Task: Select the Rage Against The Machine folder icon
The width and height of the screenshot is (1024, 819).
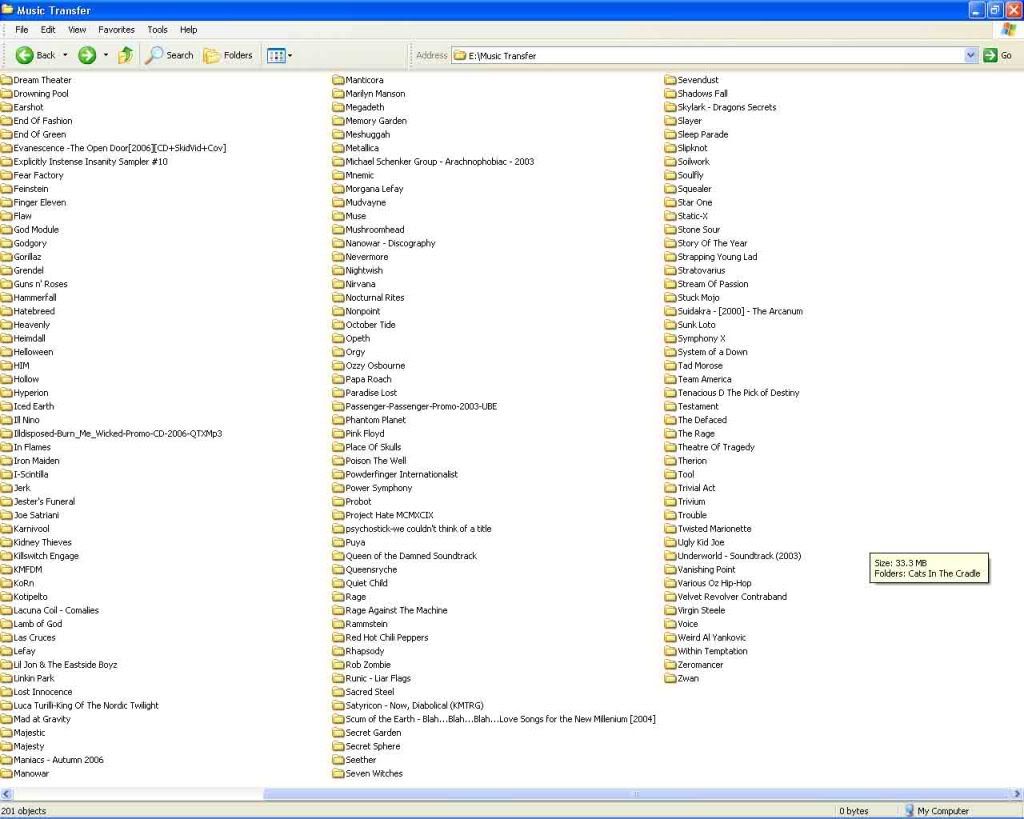Action: 338,610
